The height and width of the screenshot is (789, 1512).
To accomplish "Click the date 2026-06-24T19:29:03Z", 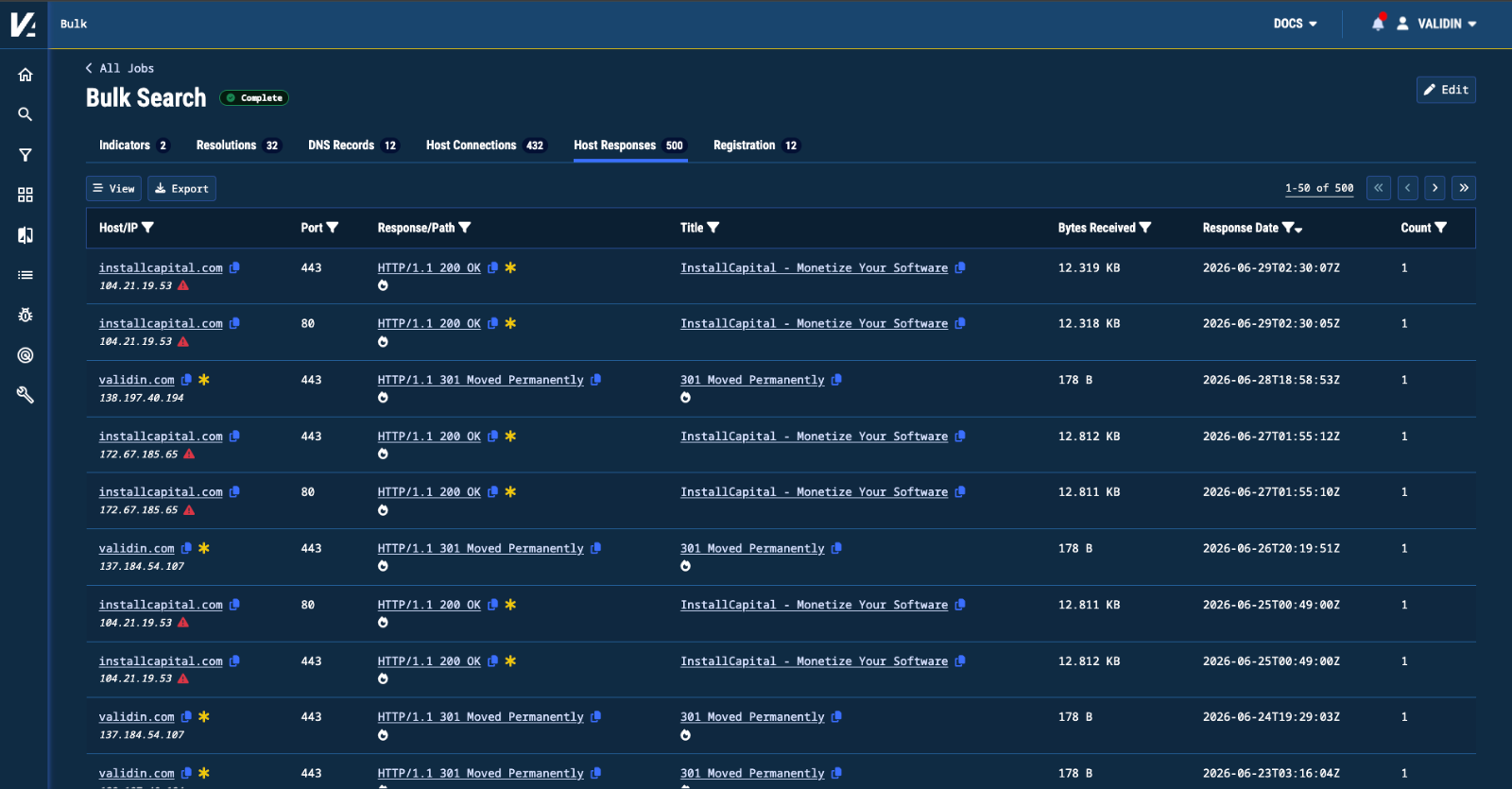I will [1271, 717].
